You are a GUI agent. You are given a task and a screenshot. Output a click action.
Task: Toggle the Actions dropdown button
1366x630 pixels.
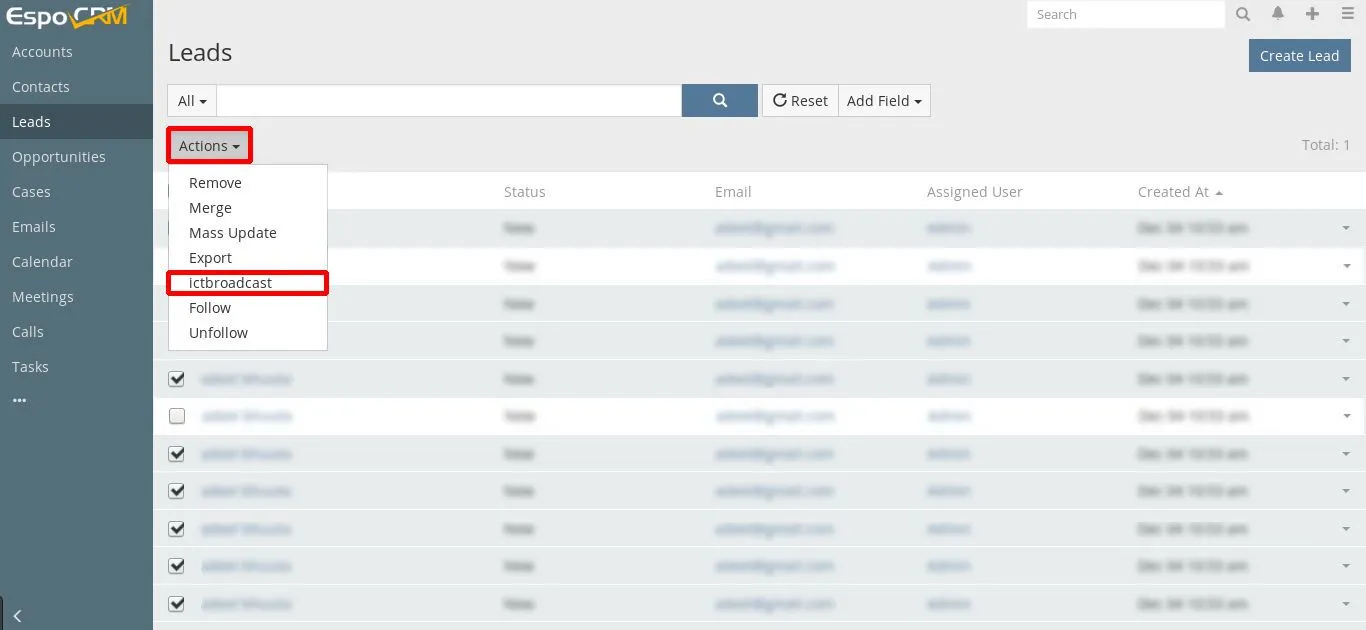coord(209,146)
